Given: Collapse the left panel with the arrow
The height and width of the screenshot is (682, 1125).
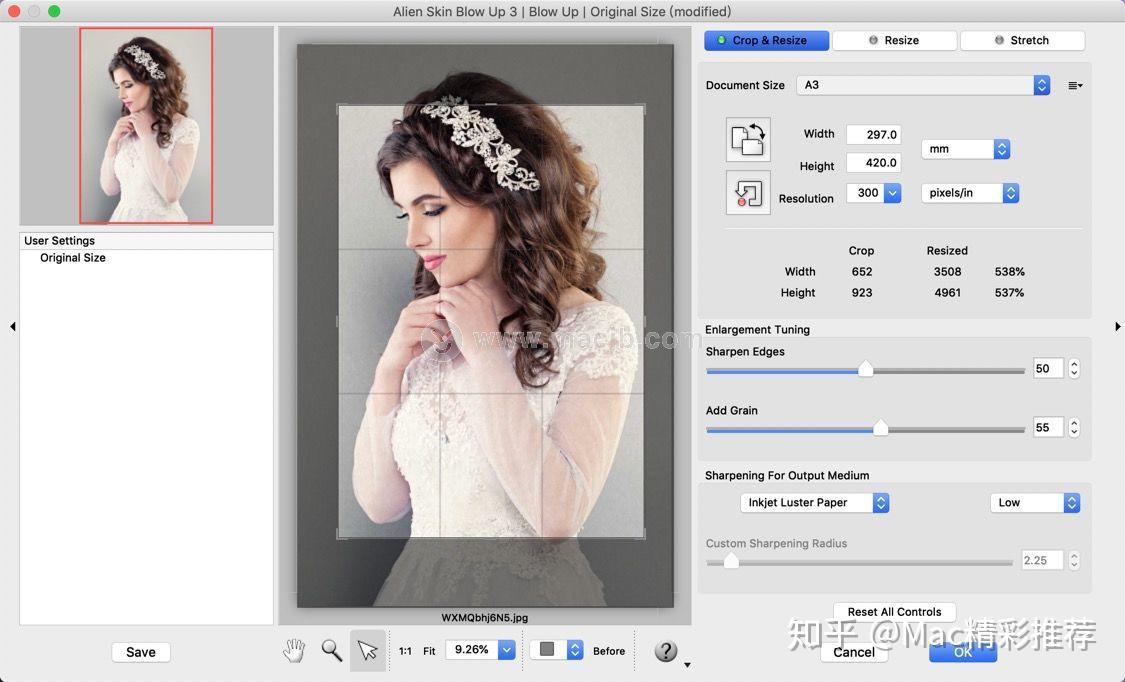Looking at the screenshot, I should tap(12, 326).
